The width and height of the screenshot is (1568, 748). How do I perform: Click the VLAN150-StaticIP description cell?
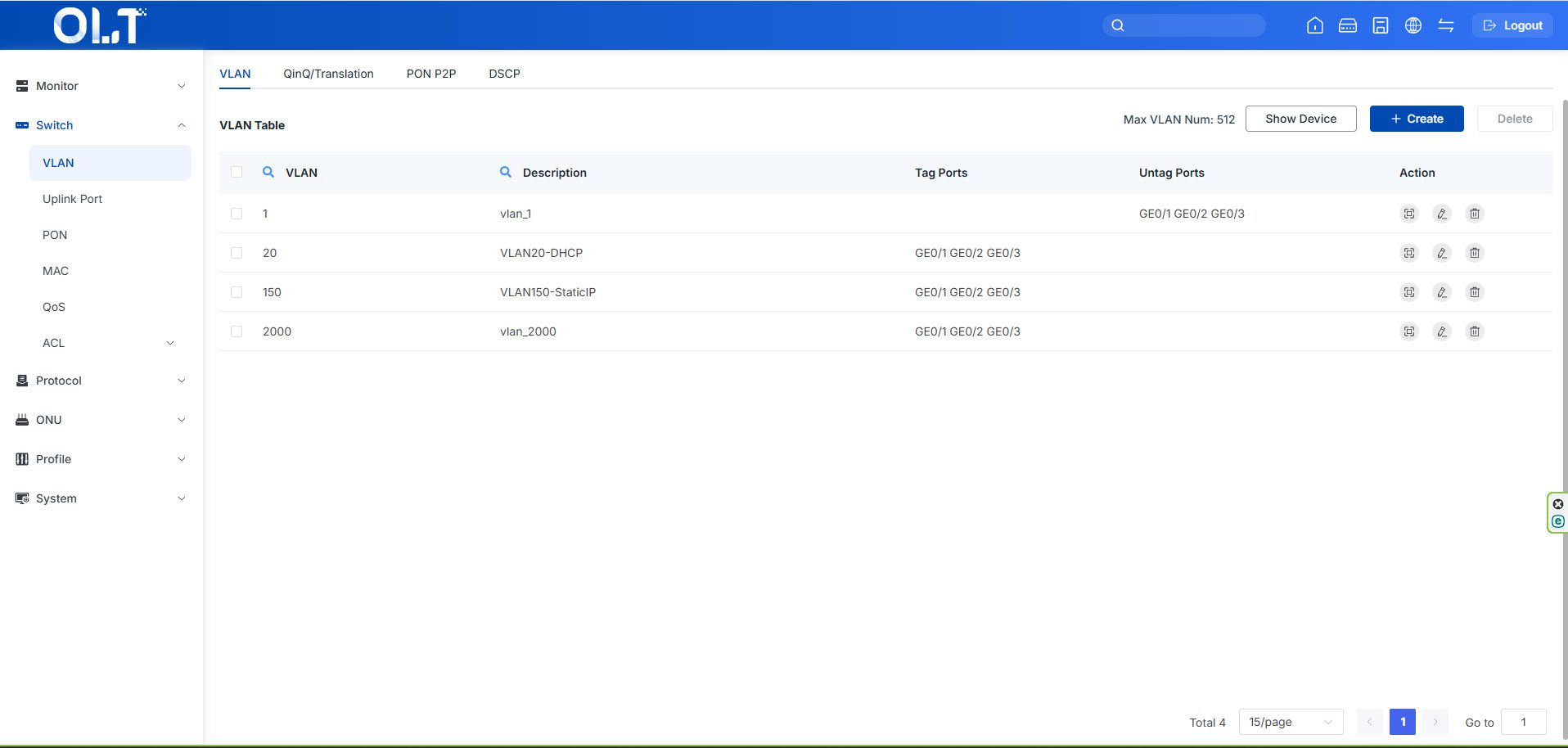(x=547, y=292)
